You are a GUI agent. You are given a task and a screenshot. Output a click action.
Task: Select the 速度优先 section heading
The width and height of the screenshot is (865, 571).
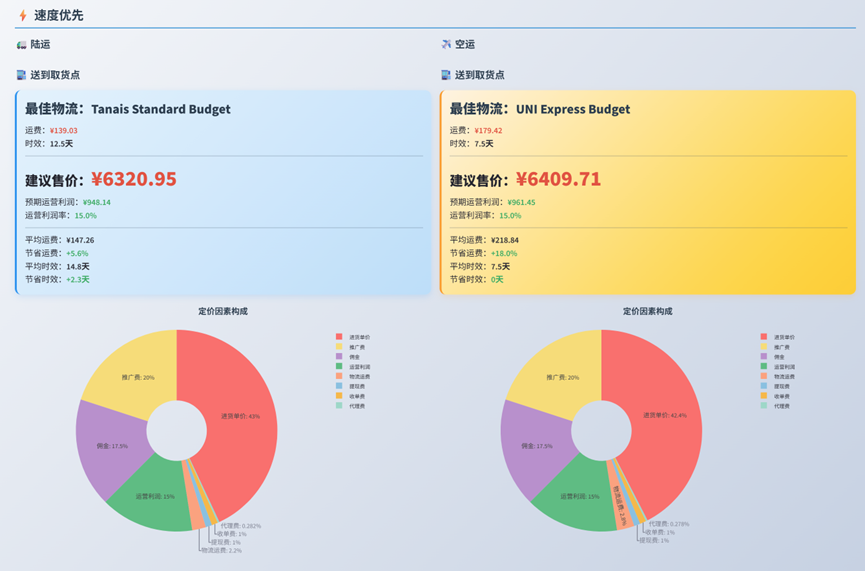pyautogui.click(x=59, y=15)
